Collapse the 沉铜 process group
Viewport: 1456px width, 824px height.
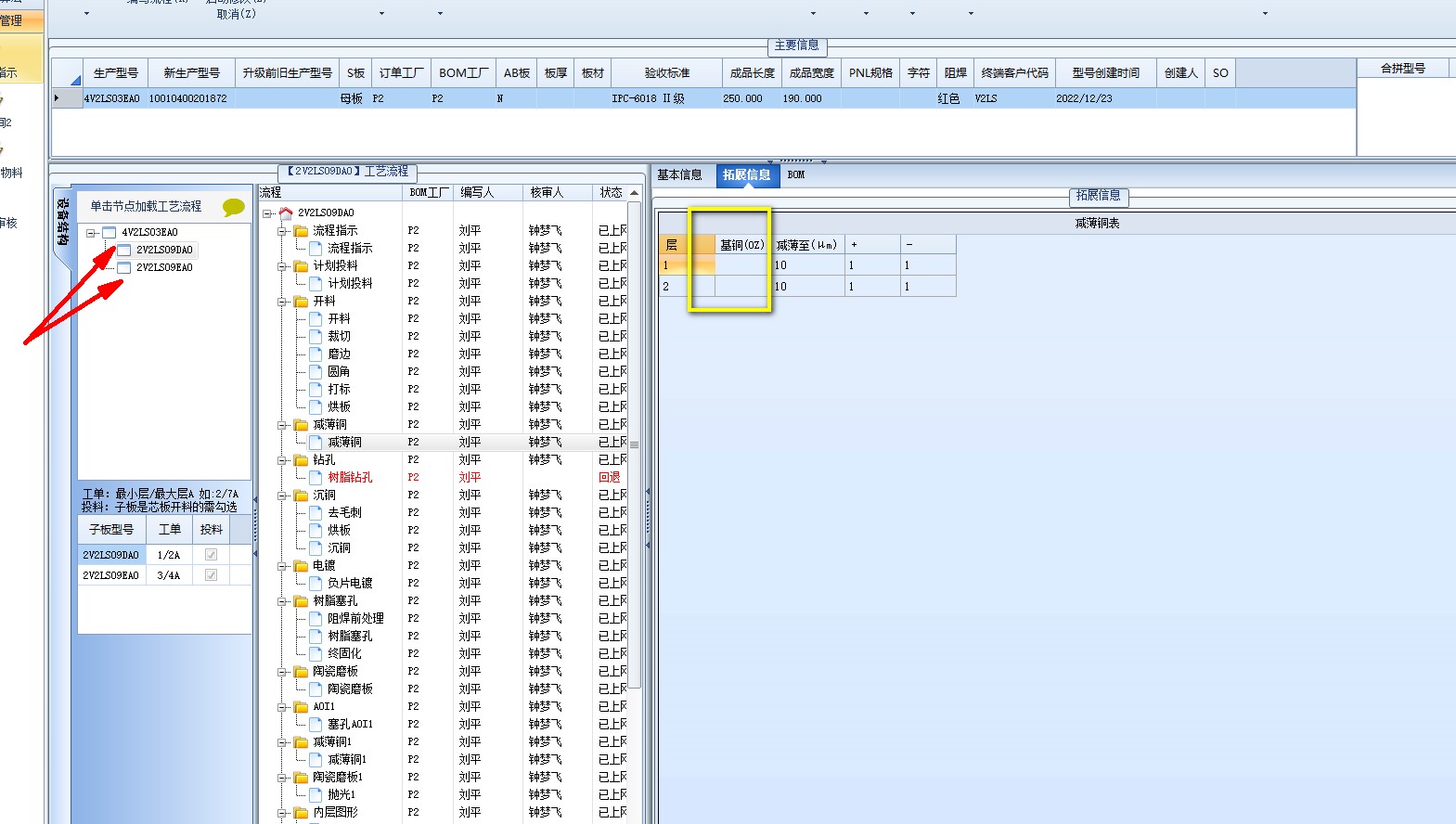282,495
